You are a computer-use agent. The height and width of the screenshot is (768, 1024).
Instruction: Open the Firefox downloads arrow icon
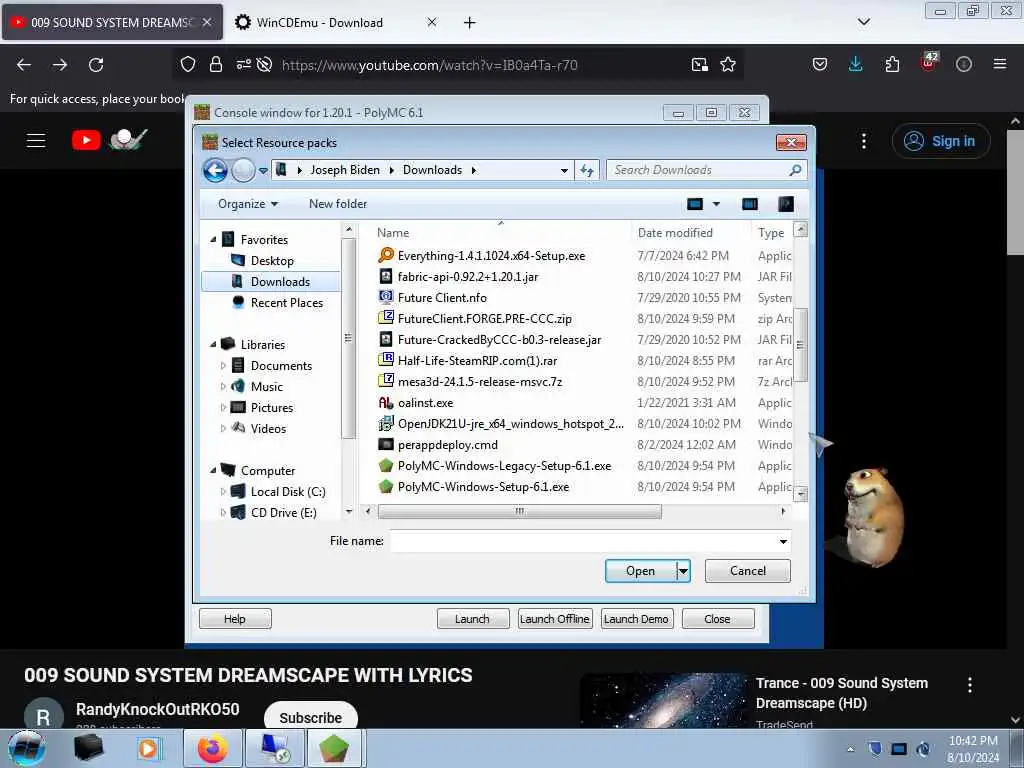(856, 64)
